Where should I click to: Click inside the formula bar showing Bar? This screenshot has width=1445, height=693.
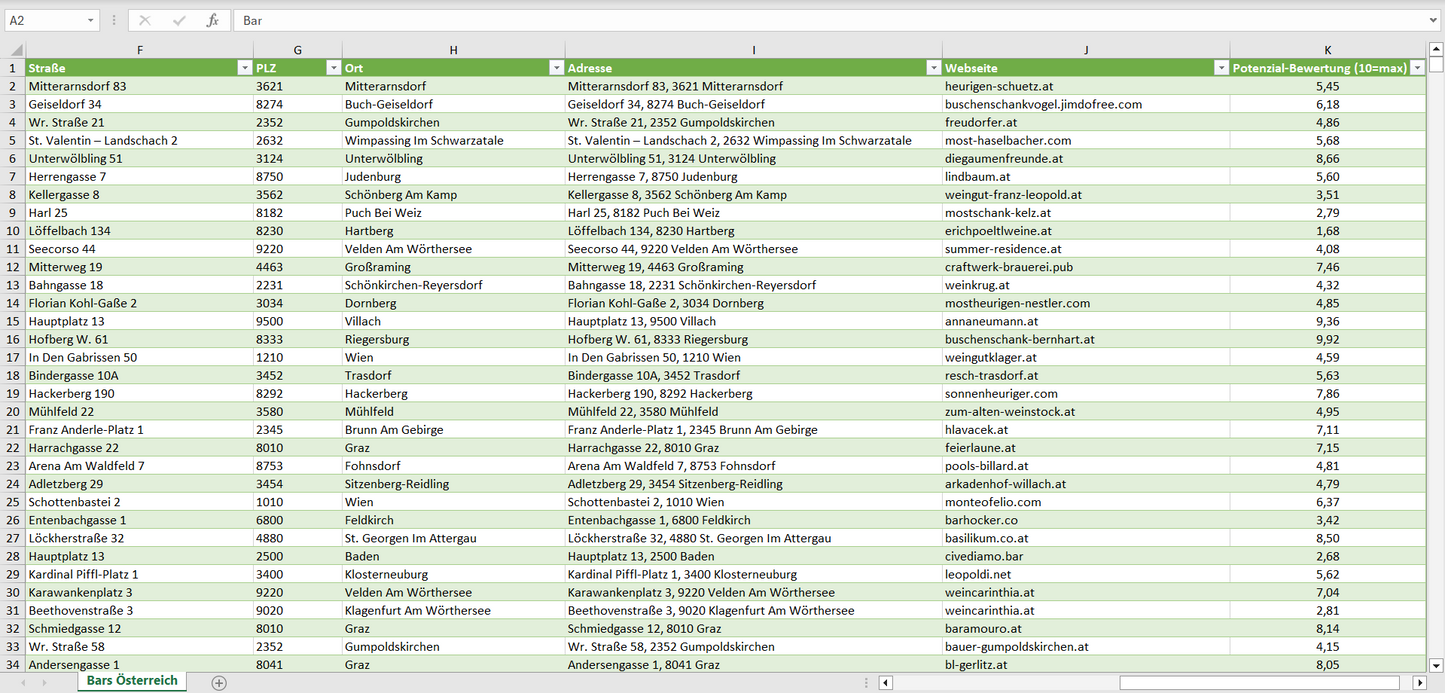[800, 20]
